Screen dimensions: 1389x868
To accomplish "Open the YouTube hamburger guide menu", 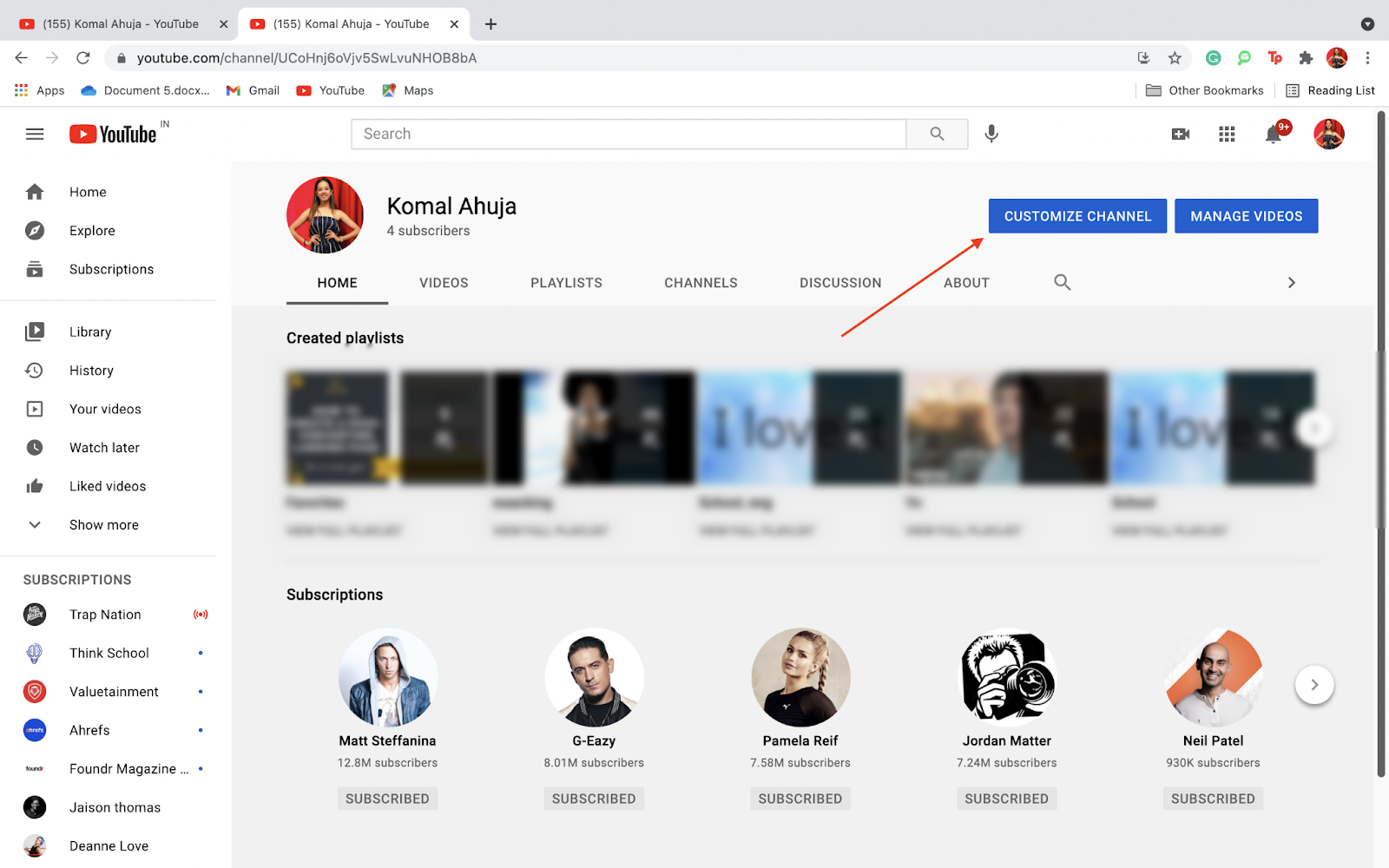I will [35, 134].
